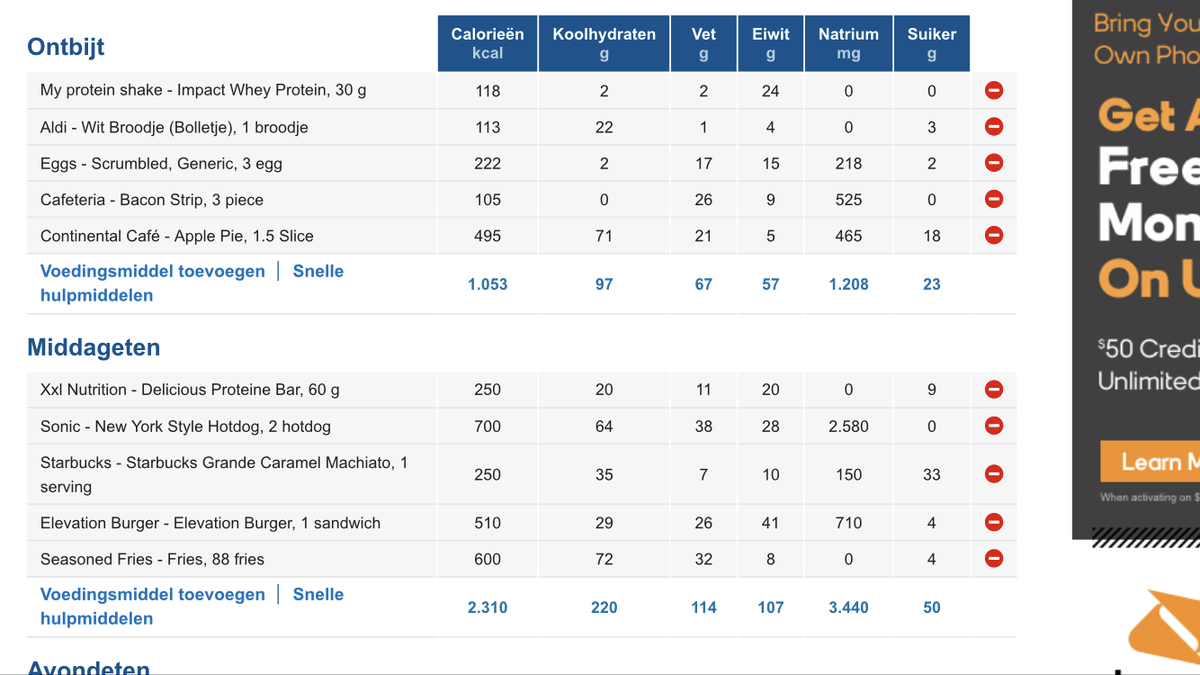Delete the Cafeteria Bacon Strip entry
The height and width of the screenshot is (675, 1200).
tap(994, 199)
